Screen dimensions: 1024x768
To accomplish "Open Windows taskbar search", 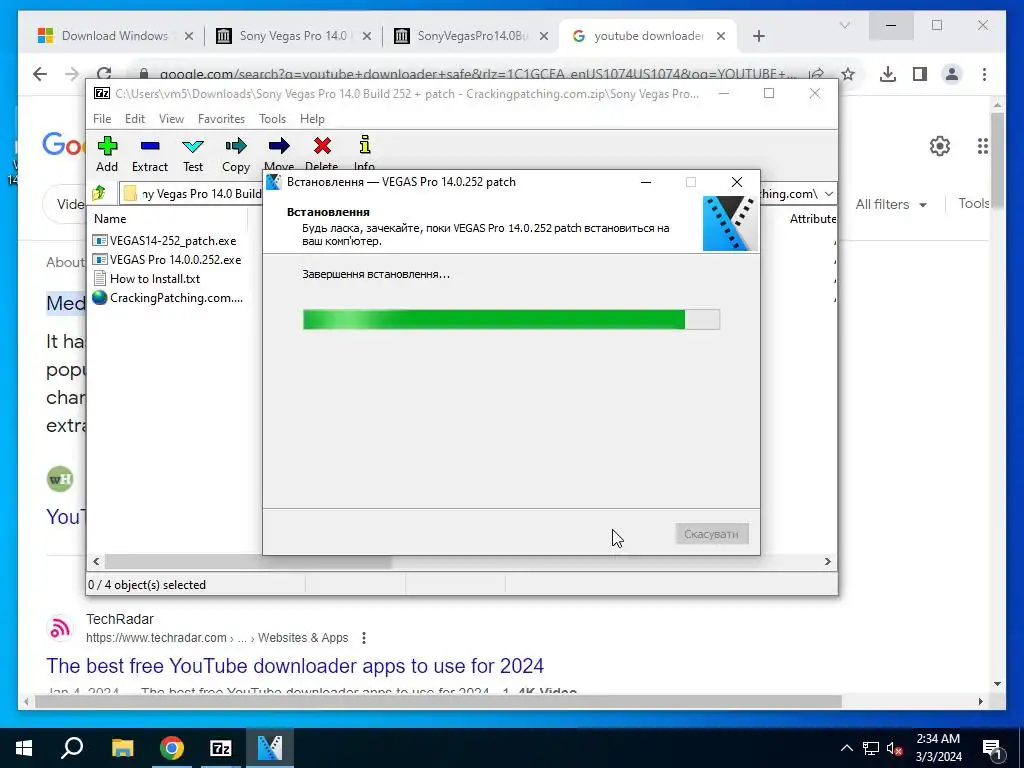I will coord(72,748).
